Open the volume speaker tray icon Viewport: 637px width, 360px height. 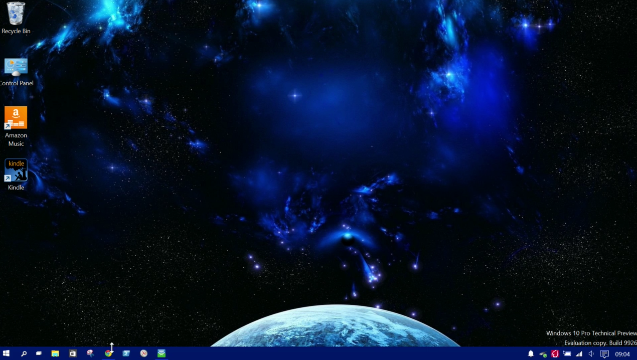592,354
